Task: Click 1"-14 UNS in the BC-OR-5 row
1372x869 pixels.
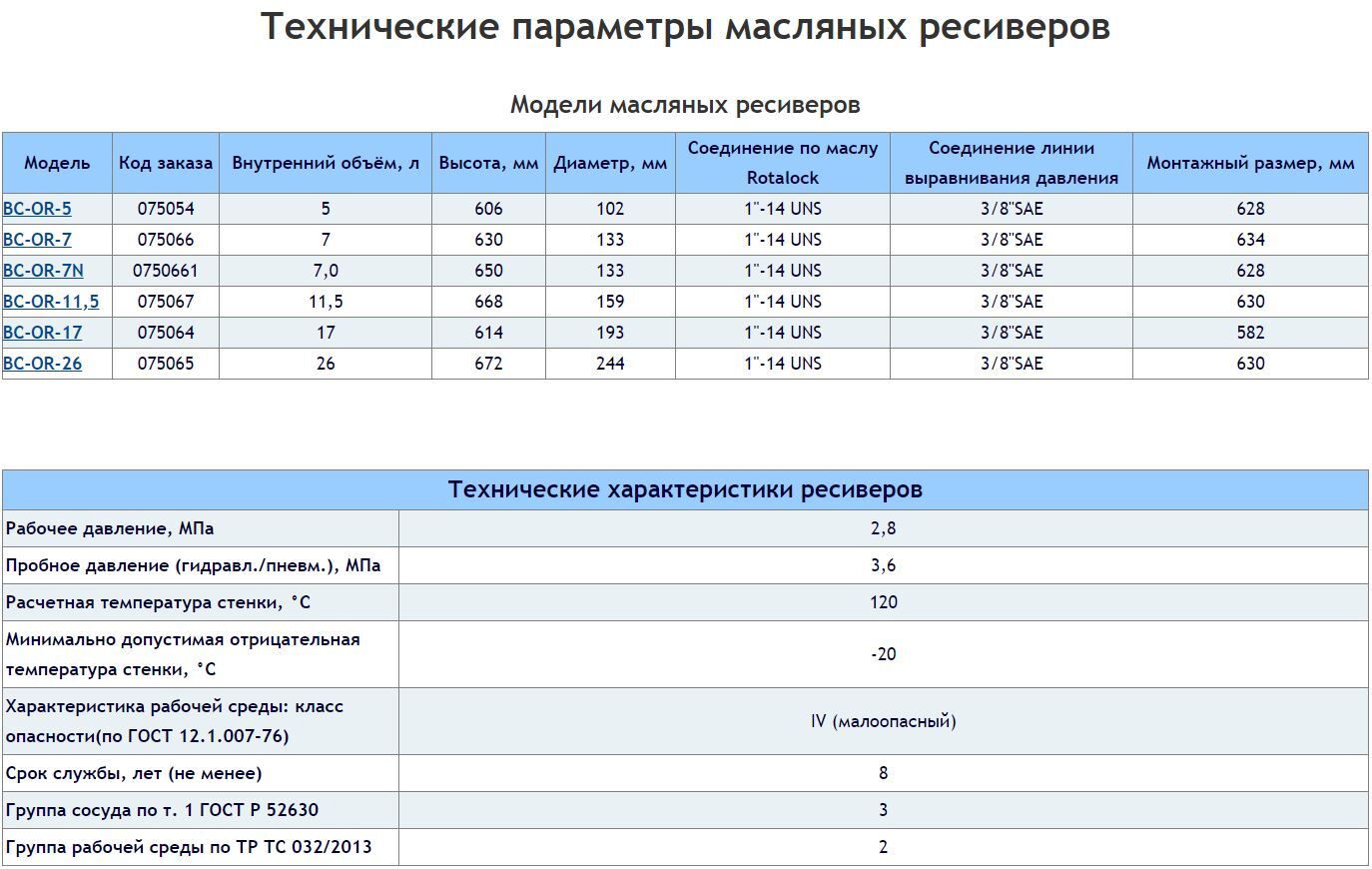Action: click(x=783, y=209)
